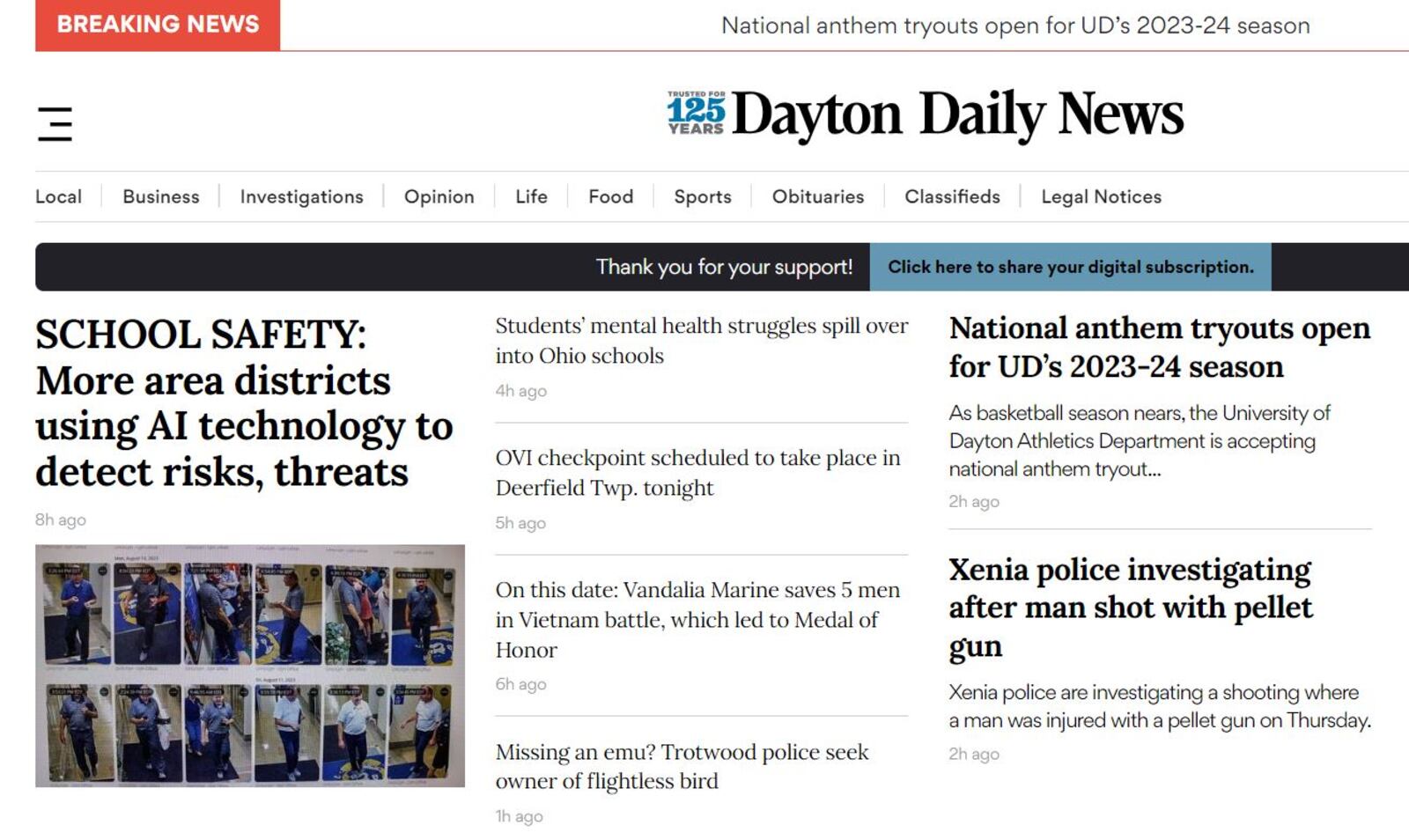Click the Dayton Daily News logo
This screenshot has width=1409, height=840.
coord(957,114)
